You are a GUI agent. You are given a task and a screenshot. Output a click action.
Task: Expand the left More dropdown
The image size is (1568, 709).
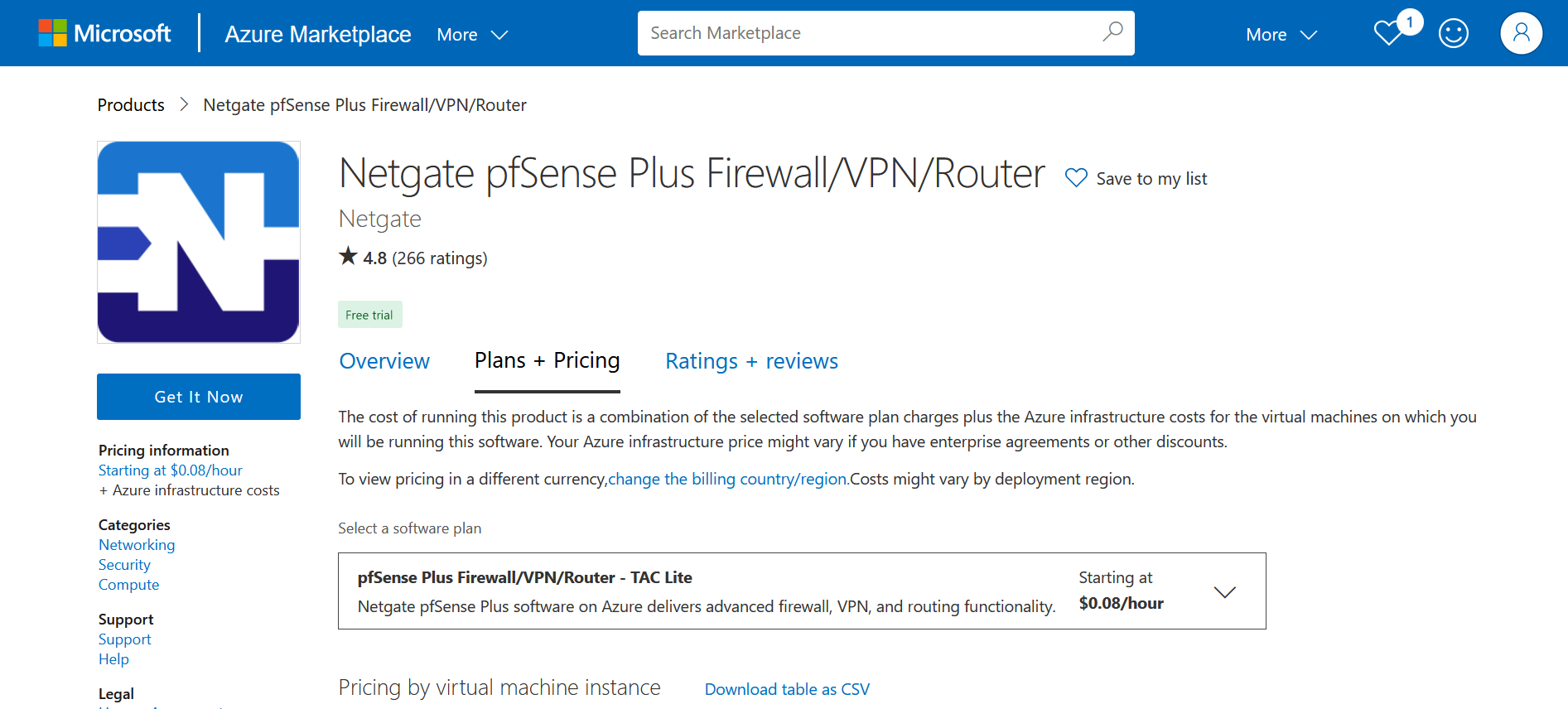coord(472,35)
